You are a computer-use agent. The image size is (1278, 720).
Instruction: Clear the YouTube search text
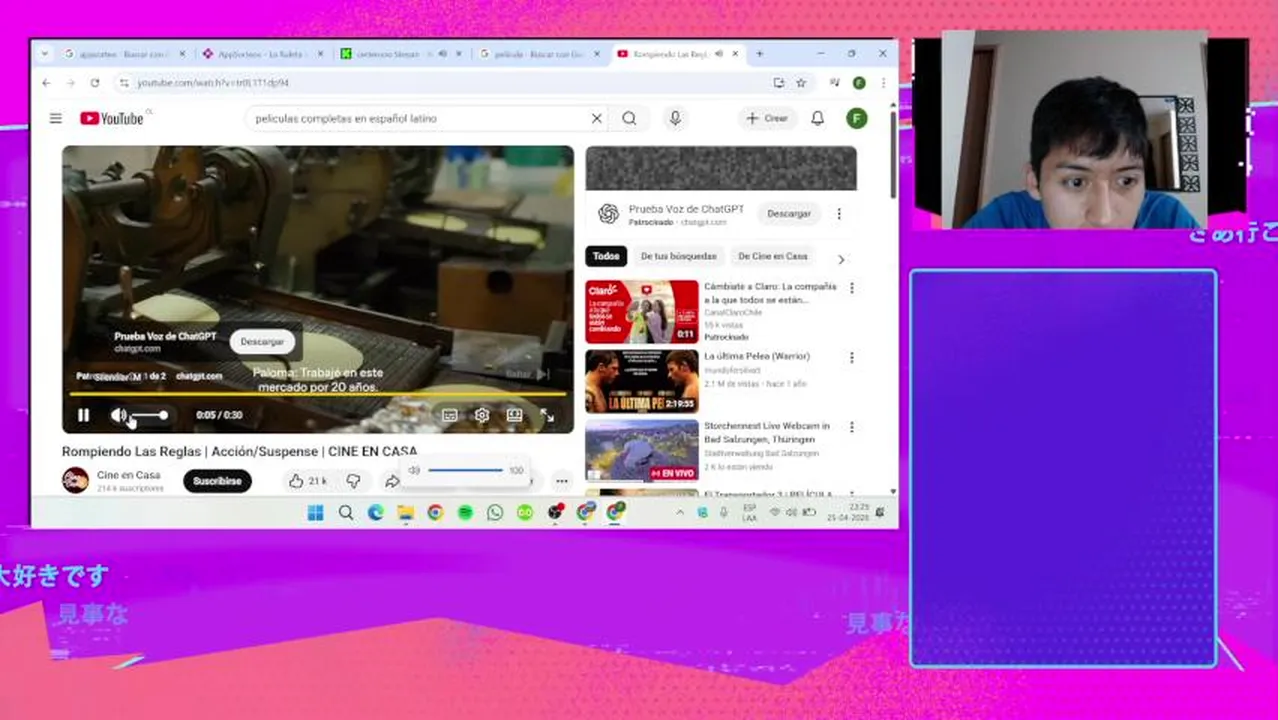coord(597,118)
